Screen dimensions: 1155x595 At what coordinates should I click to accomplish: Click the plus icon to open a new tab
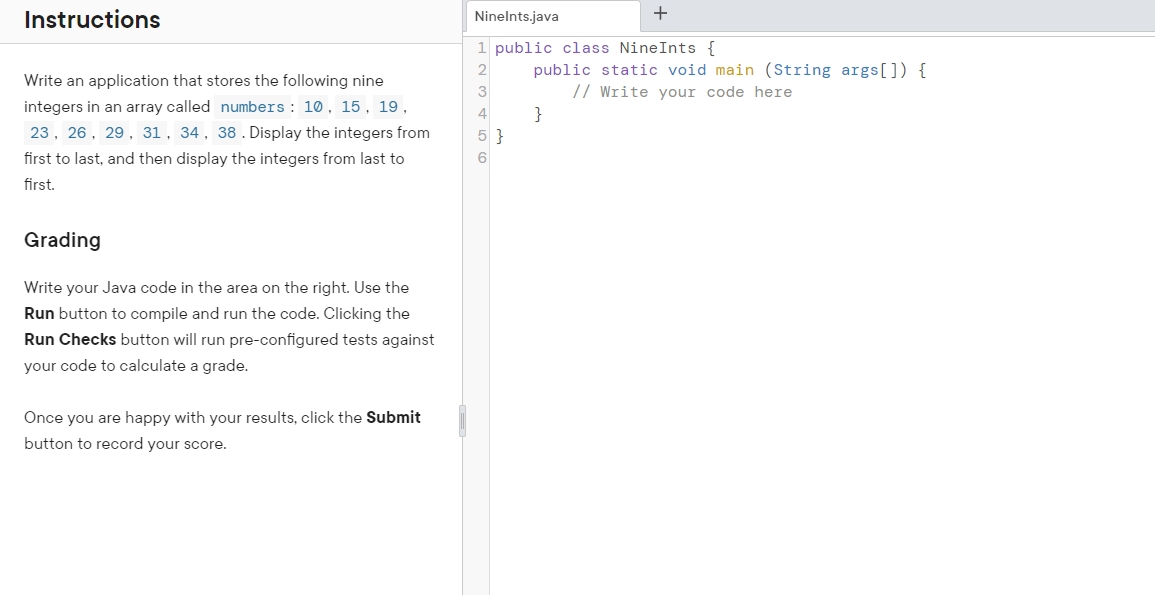(x=659, y=15)
